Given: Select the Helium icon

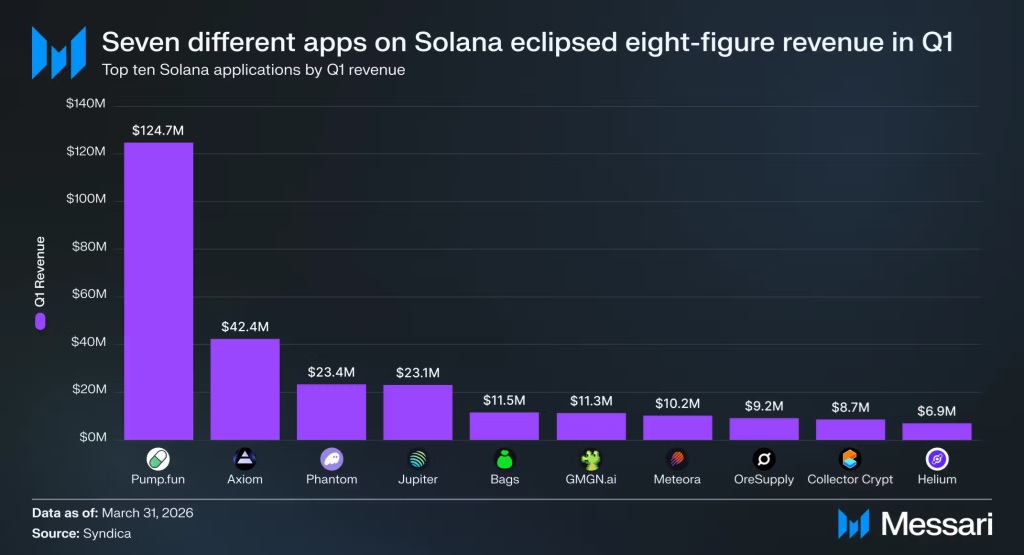Looking at the screenshot, I should (x=936, y=459).
